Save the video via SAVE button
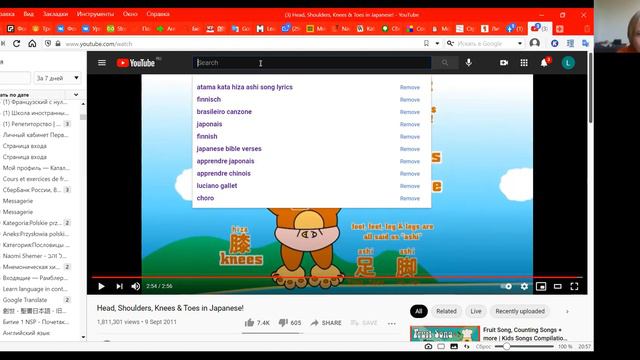Screen dimensions: 640x360 pos(364,322)
